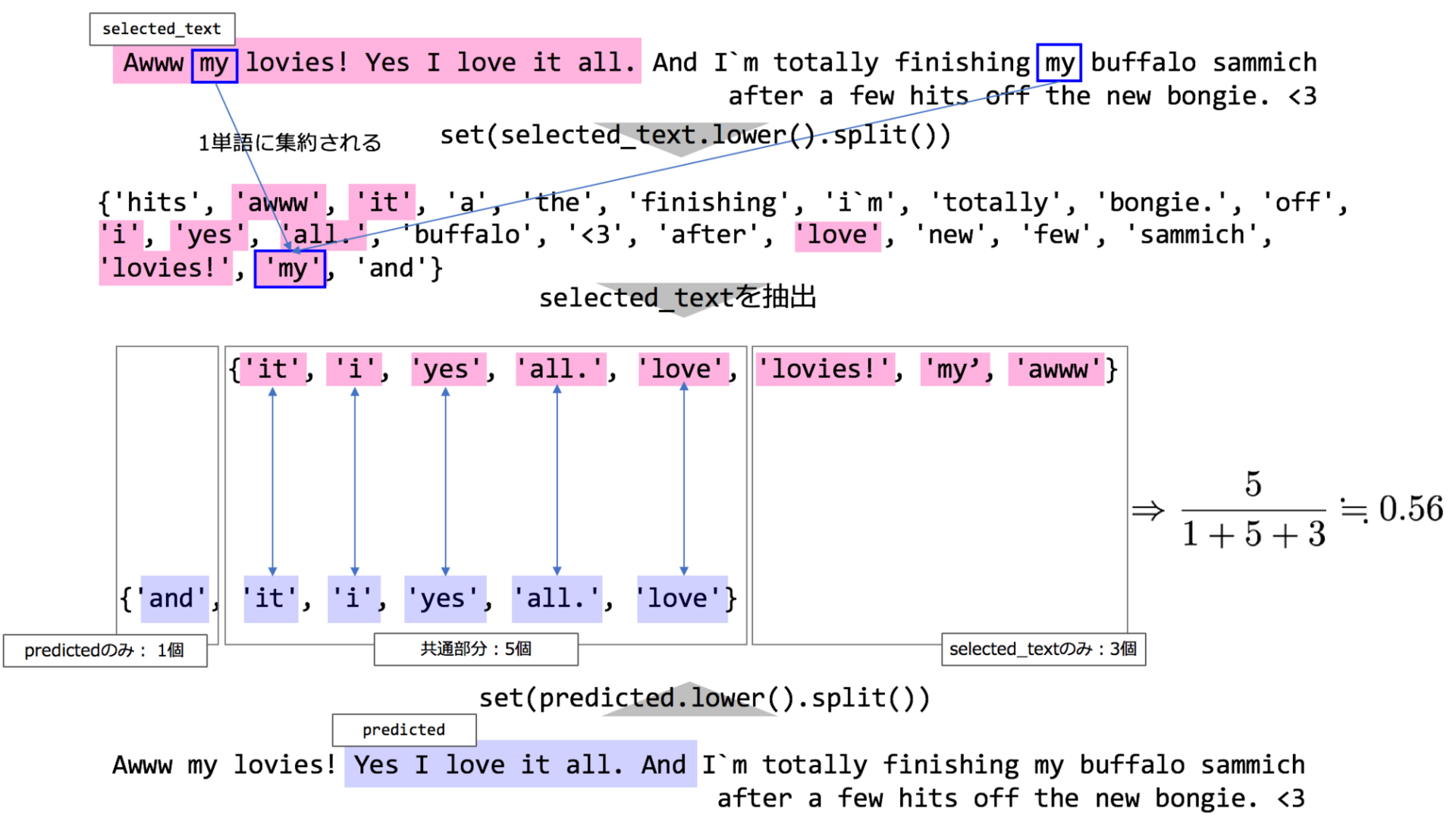This screenshot has width=1456, height=821.
Task: Click the purple 'and' token
Action: [174, 599]
